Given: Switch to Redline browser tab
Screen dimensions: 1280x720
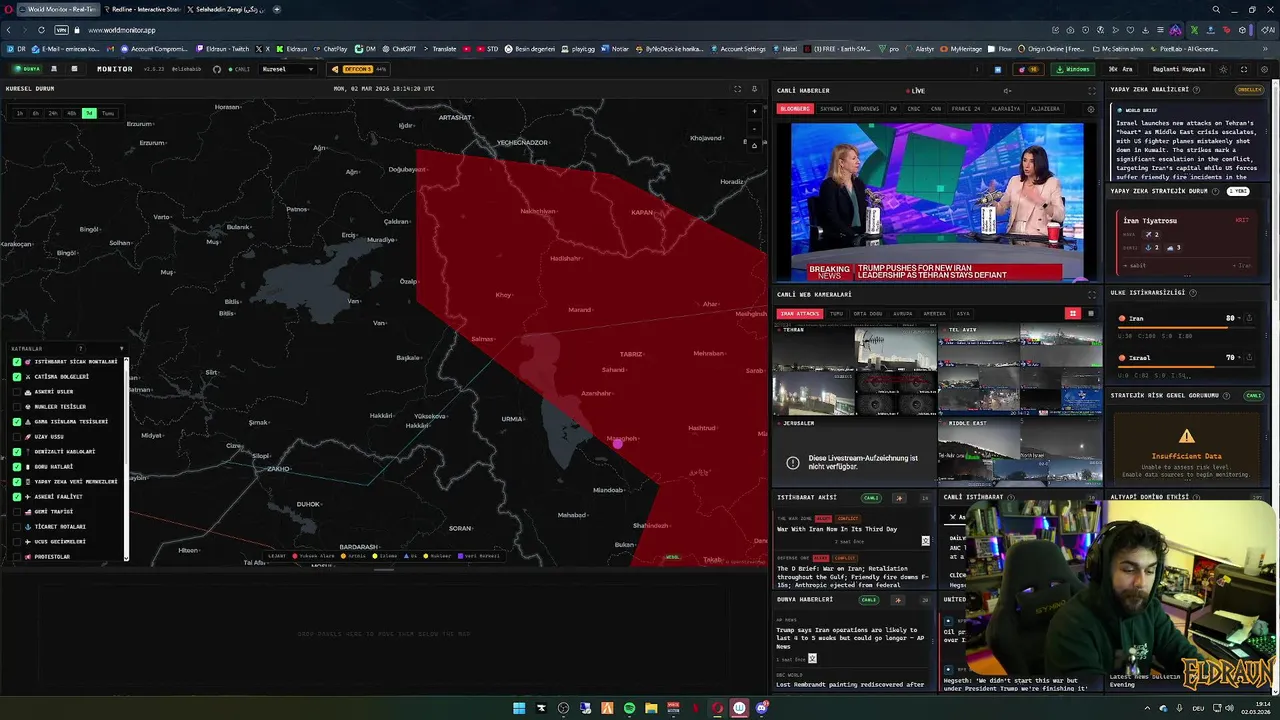Looking at the screenshot, I should (x=143, y=9).
